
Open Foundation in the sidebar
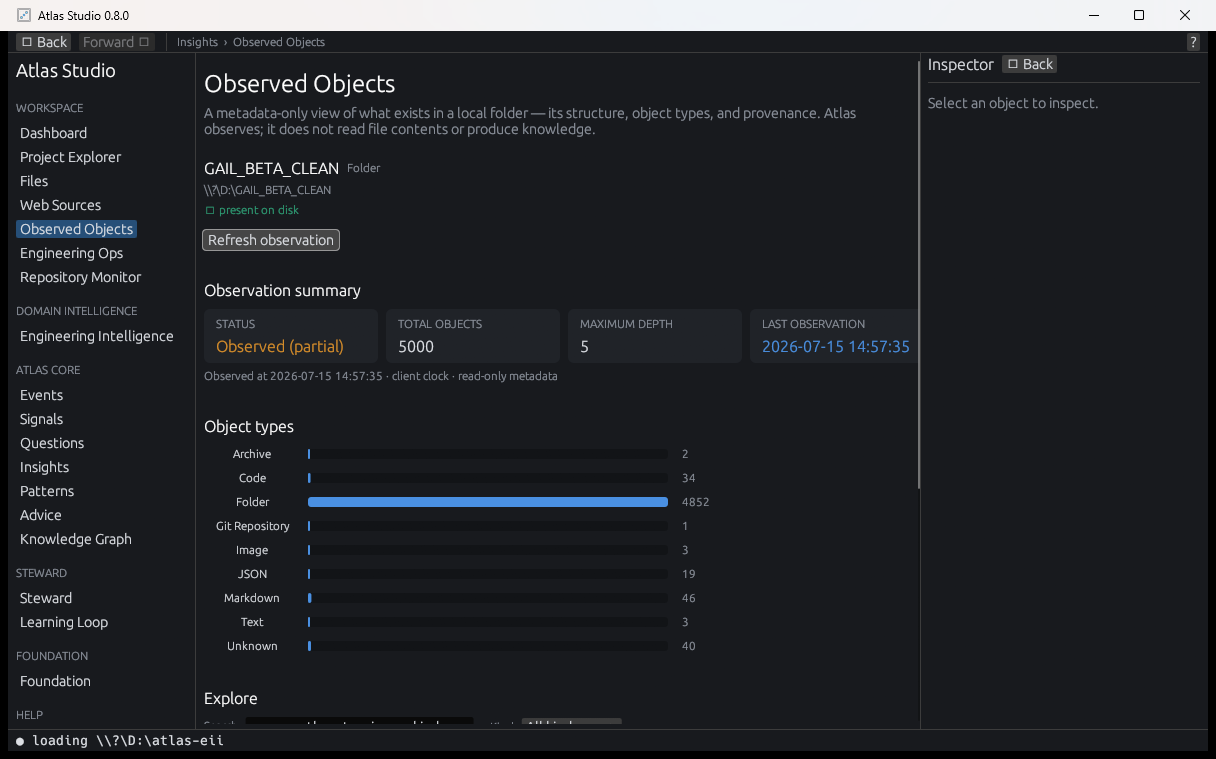coord(55,681)
